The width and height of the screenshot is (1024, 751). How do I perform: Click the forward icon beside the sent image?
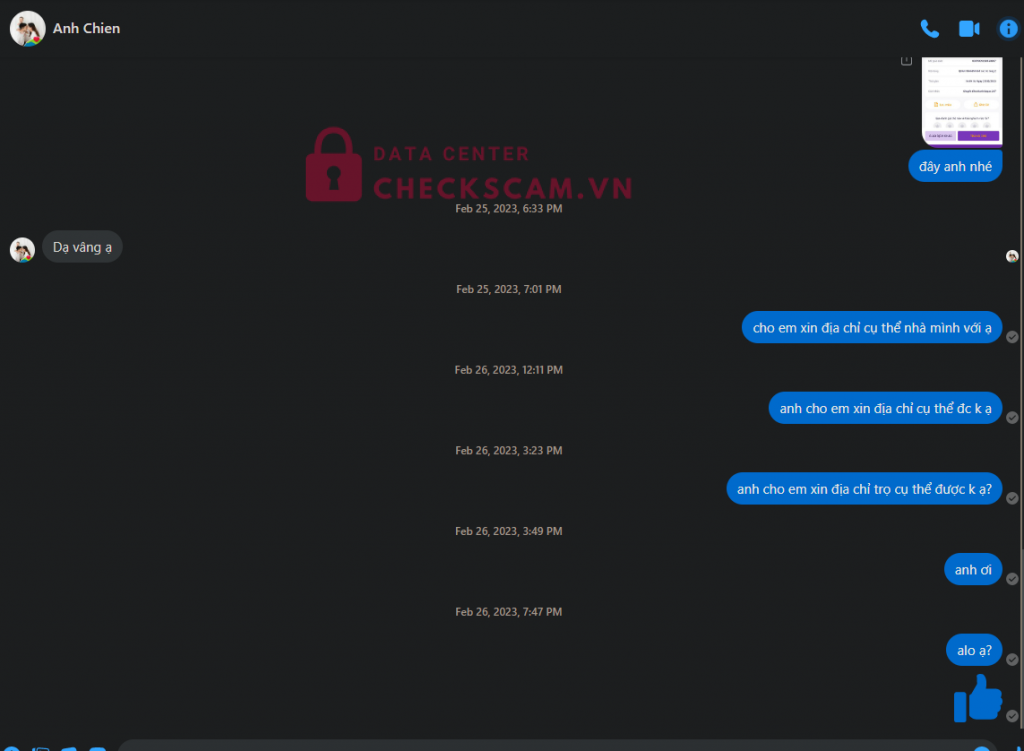click(906, 61)
